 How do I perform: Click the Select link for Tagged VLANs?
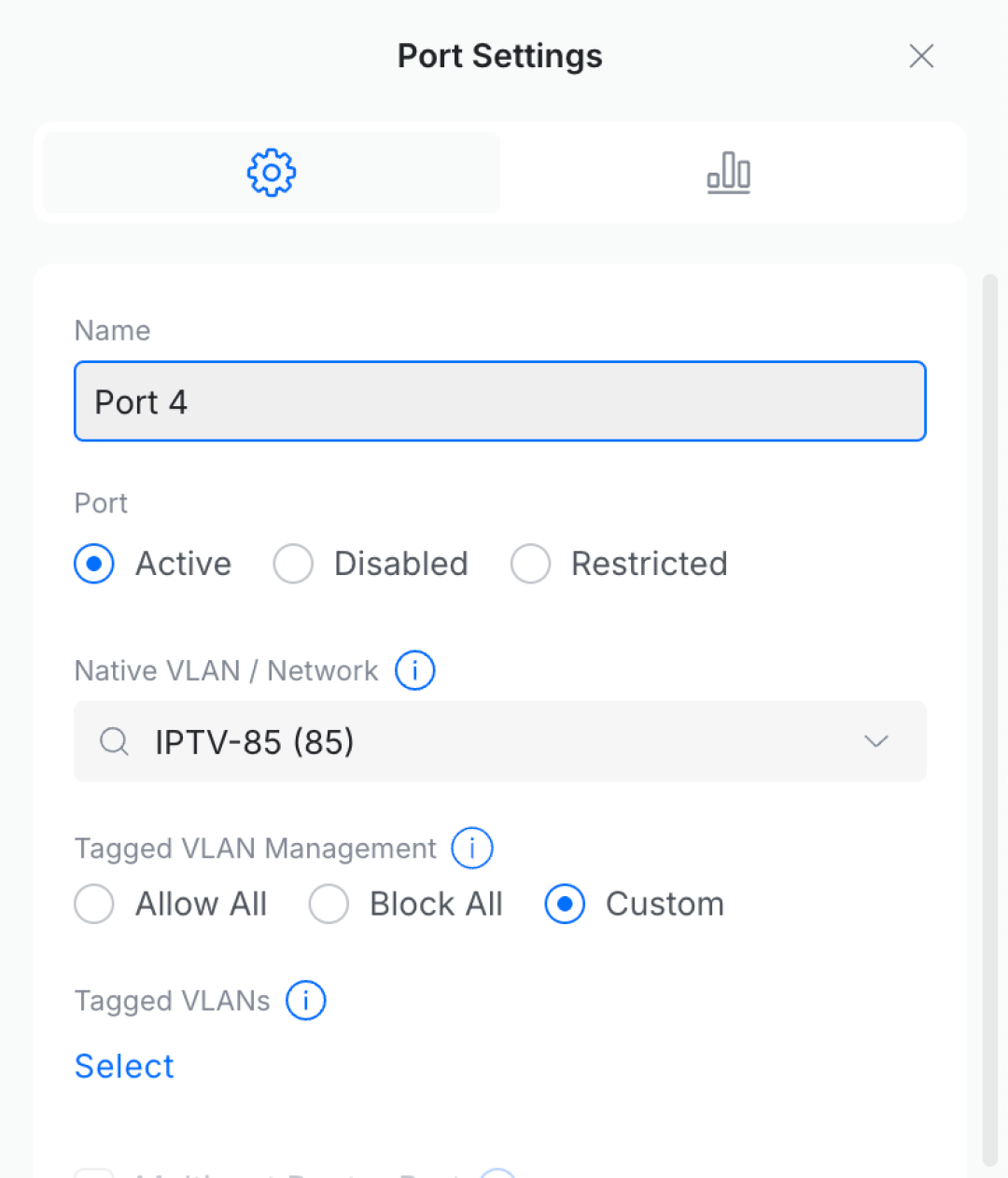point(124,1066)
